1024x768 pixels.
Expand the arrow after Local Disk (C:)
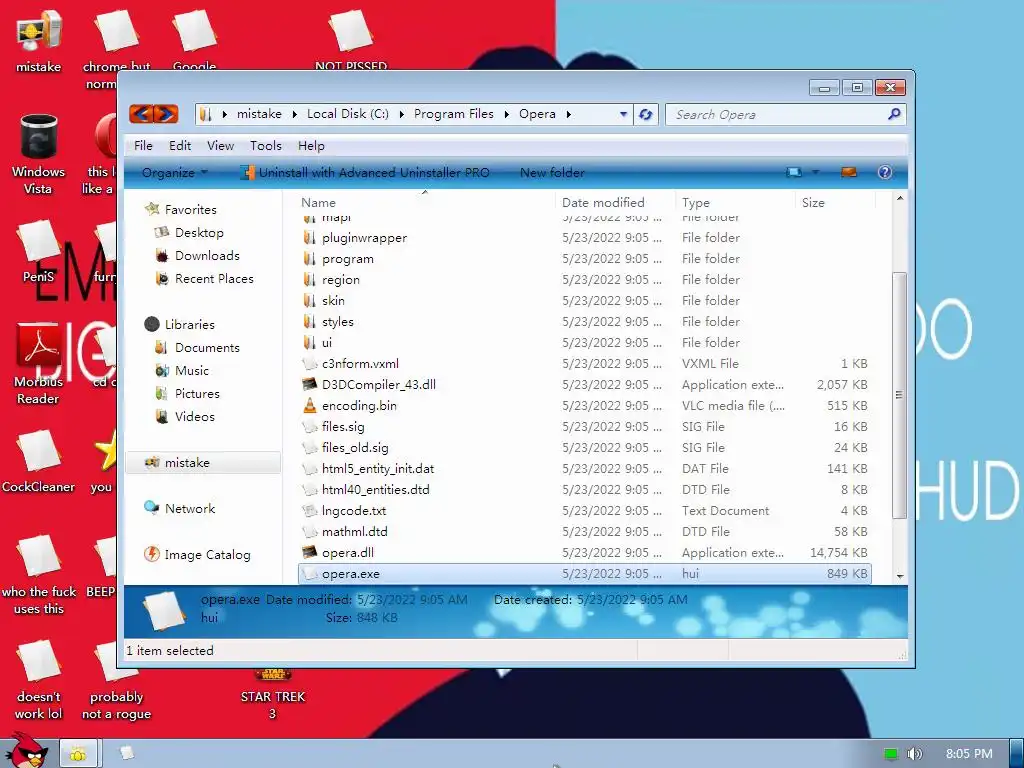[x=401, y=114]
